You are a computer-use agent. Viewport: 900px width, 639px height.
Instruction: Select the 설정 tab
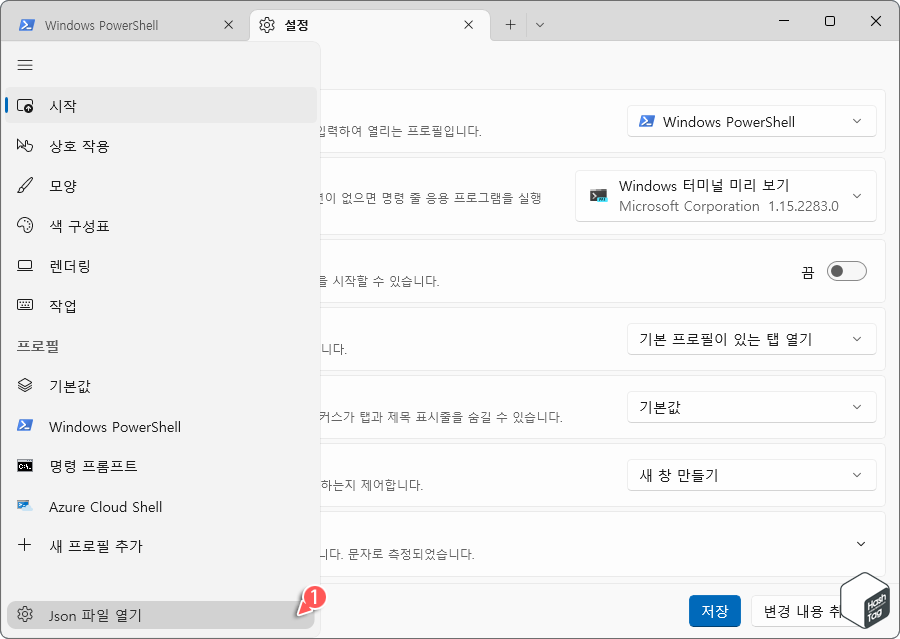370,25
